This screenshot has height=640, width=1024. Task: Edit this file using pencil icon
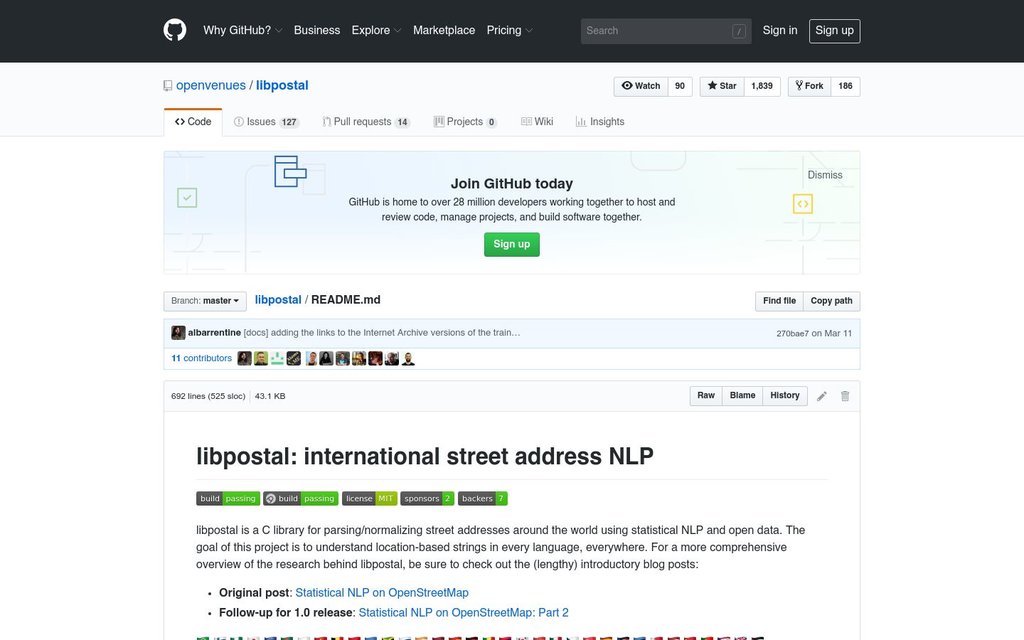pos(822,396)
